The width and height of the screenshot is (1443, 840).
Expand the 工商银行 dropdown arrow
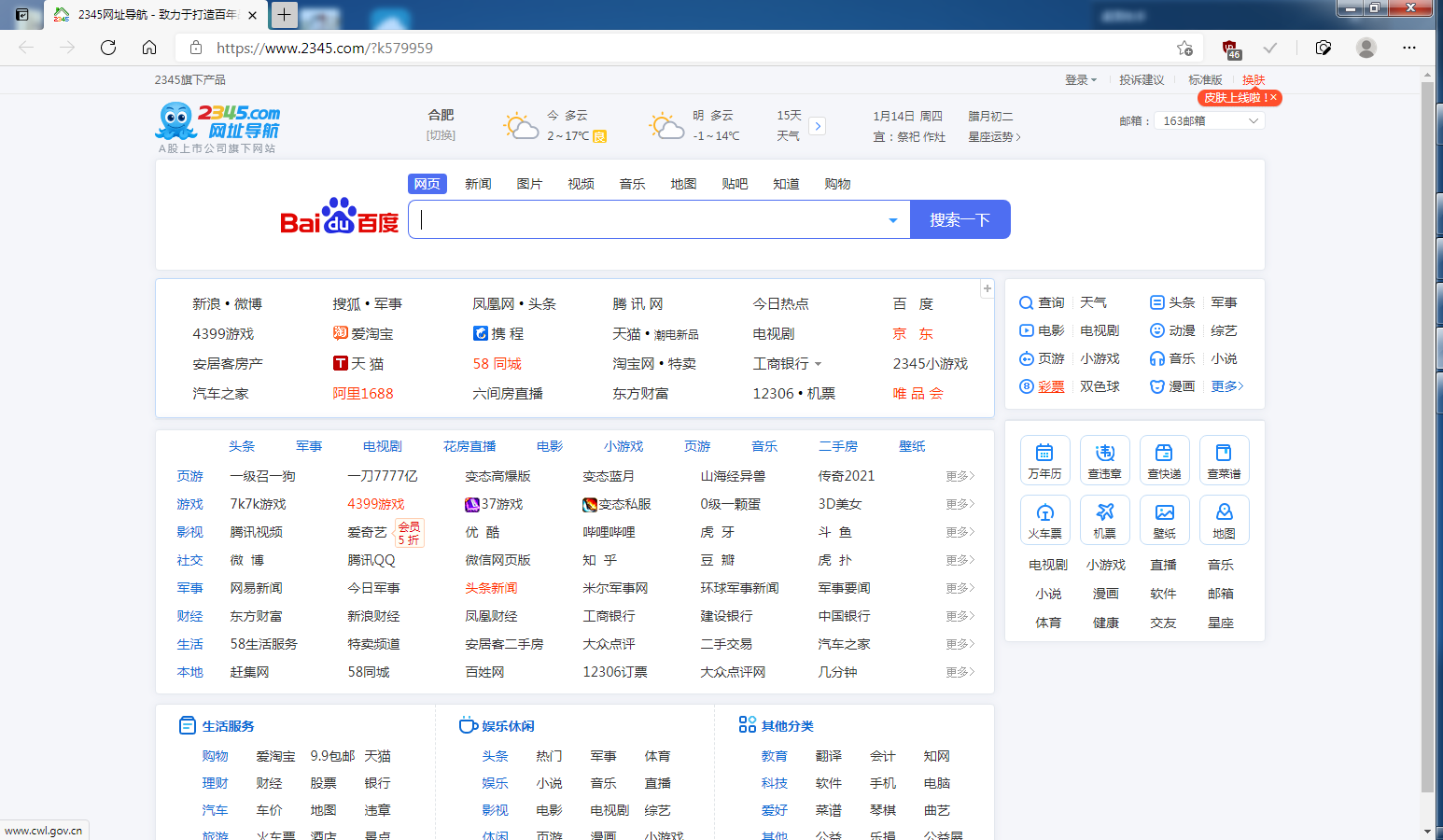(818, 364)
